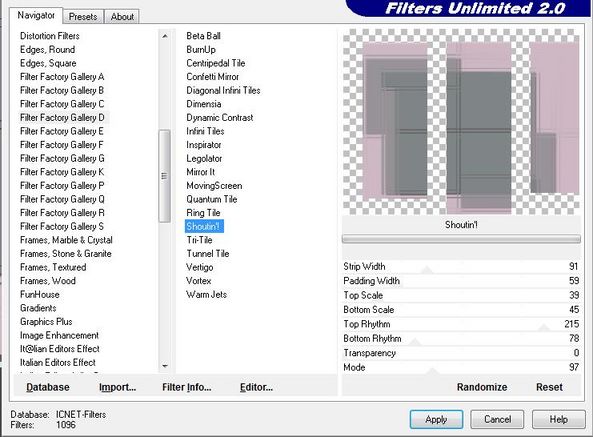Click the Cancel button
The image size is (593, 437).
pos(497,419)
